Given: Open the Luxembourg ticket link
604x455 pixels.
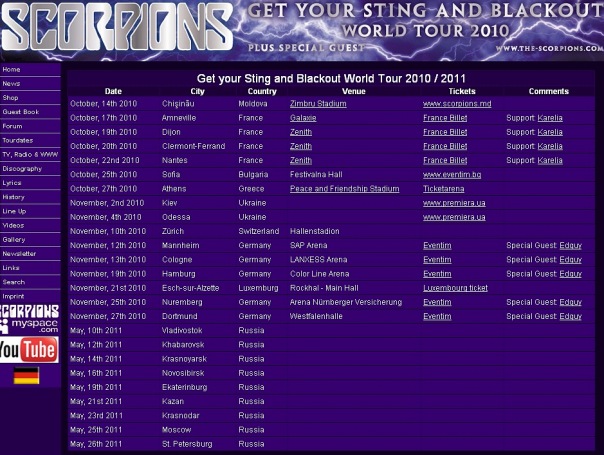Looking at the screenshot, I should [455, 288].
